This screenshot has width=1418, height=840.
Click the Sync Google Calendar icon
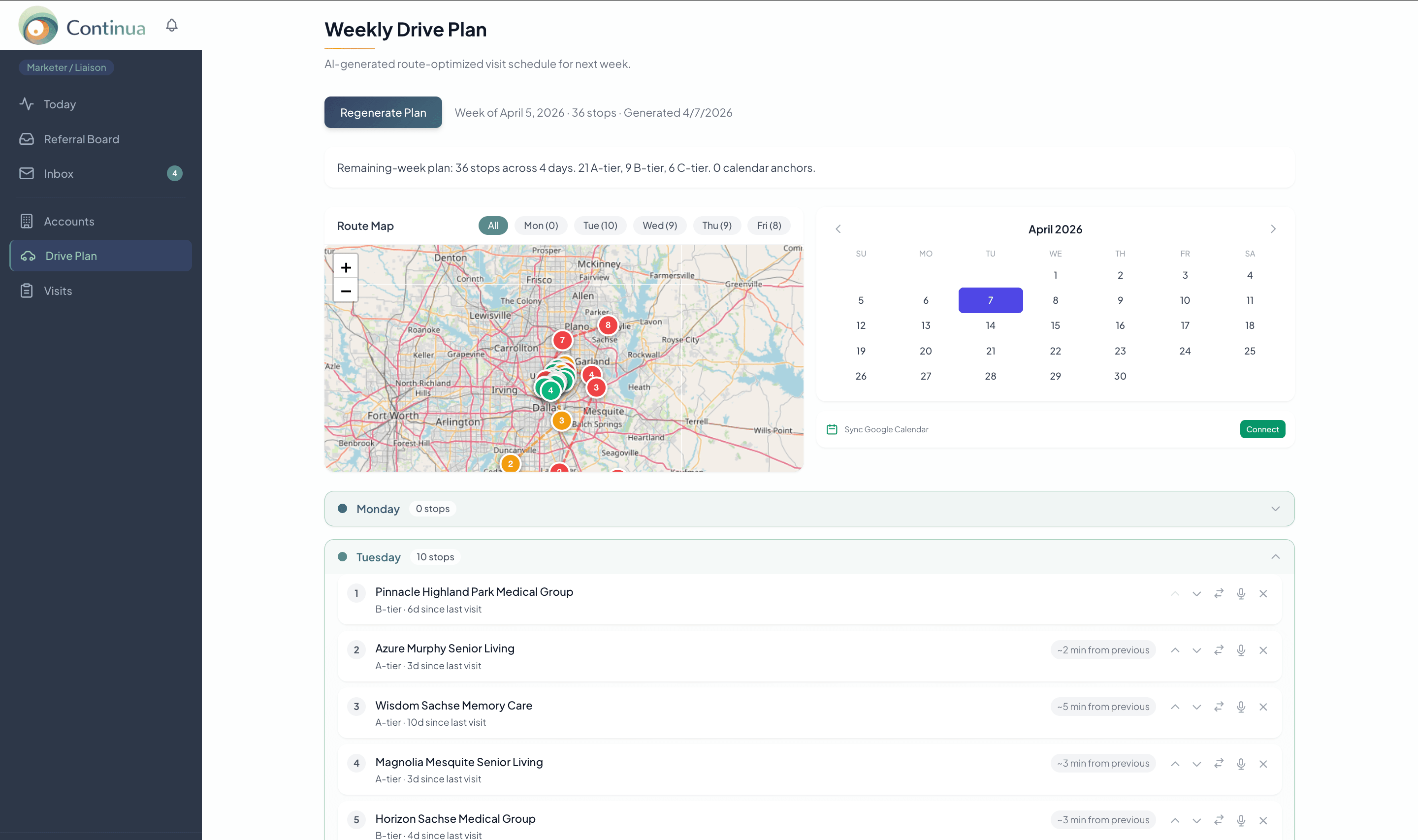831,429
